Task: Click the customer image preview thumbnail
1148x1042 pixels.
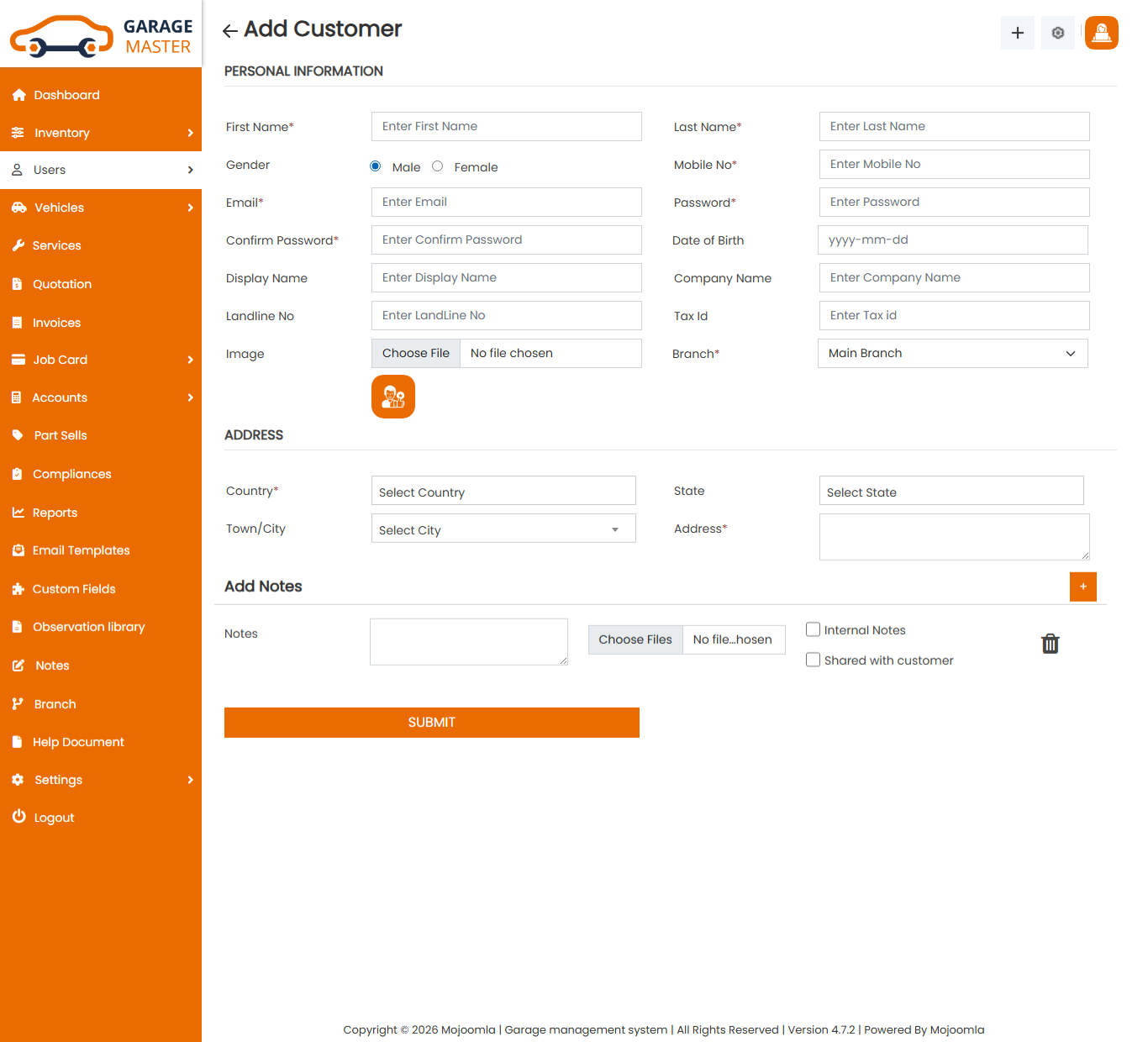Action: tap(393, 397)
